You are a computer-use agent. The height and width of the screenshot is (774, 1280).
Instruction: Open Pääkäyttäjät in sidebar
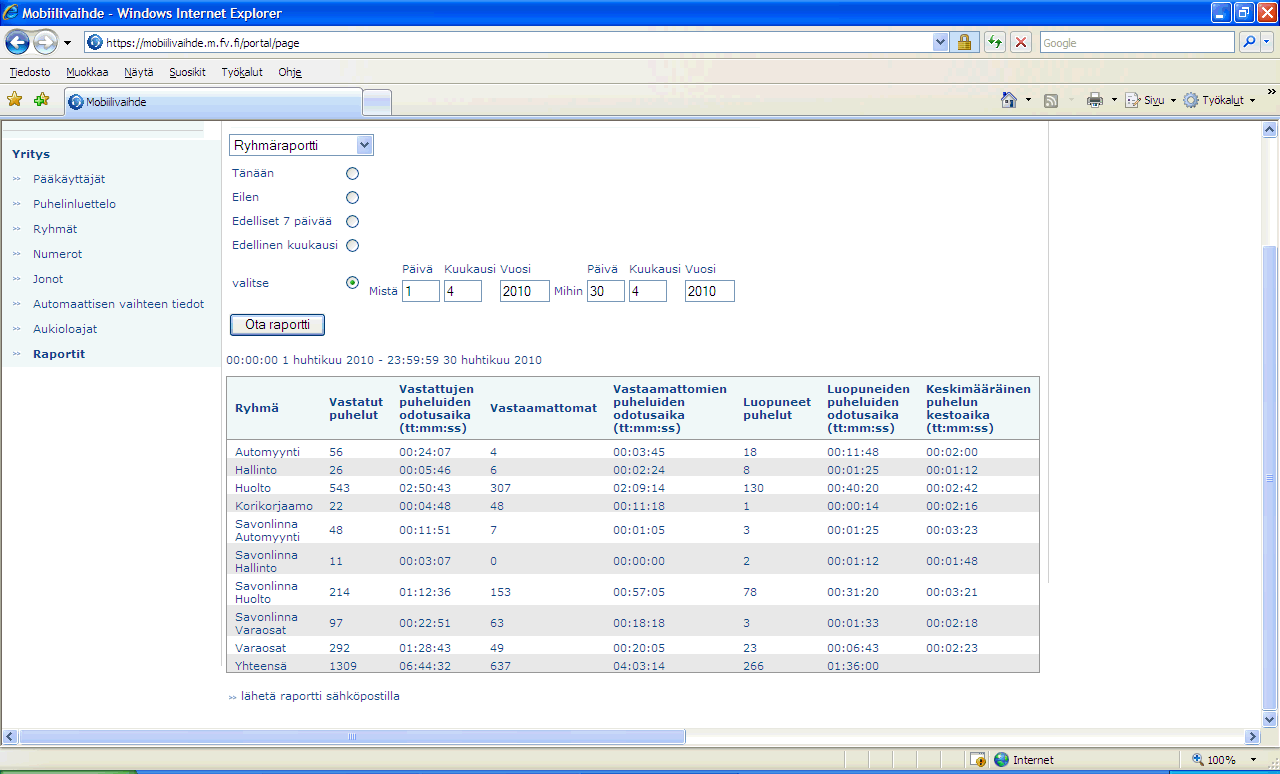click(69, 179)
